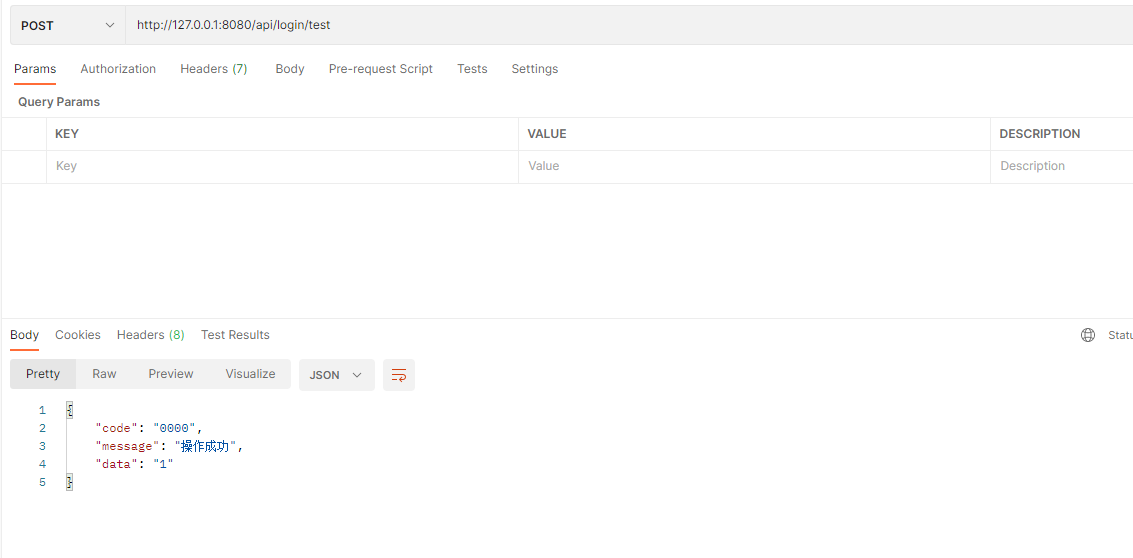The width and height of the screenshot is (1133, 558).
Task: Open the Tests tab
Action: pos(472,69)
